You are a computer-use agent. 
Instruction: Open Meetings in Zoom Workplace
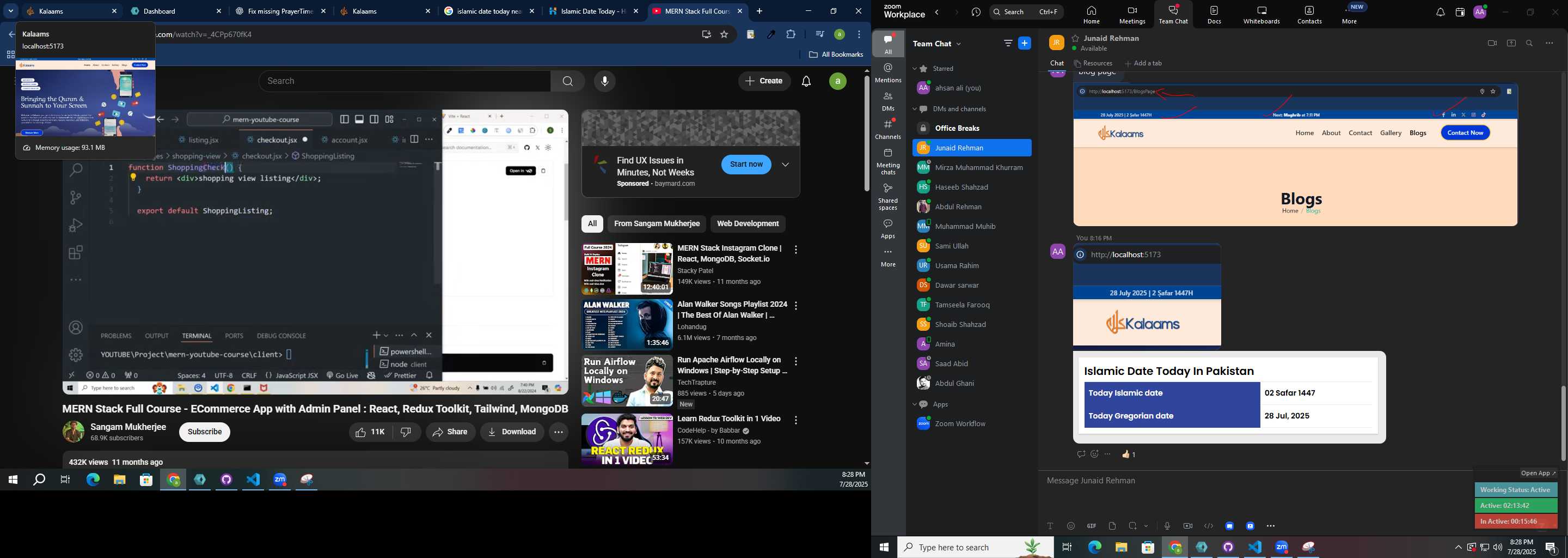coord(1132,15)
